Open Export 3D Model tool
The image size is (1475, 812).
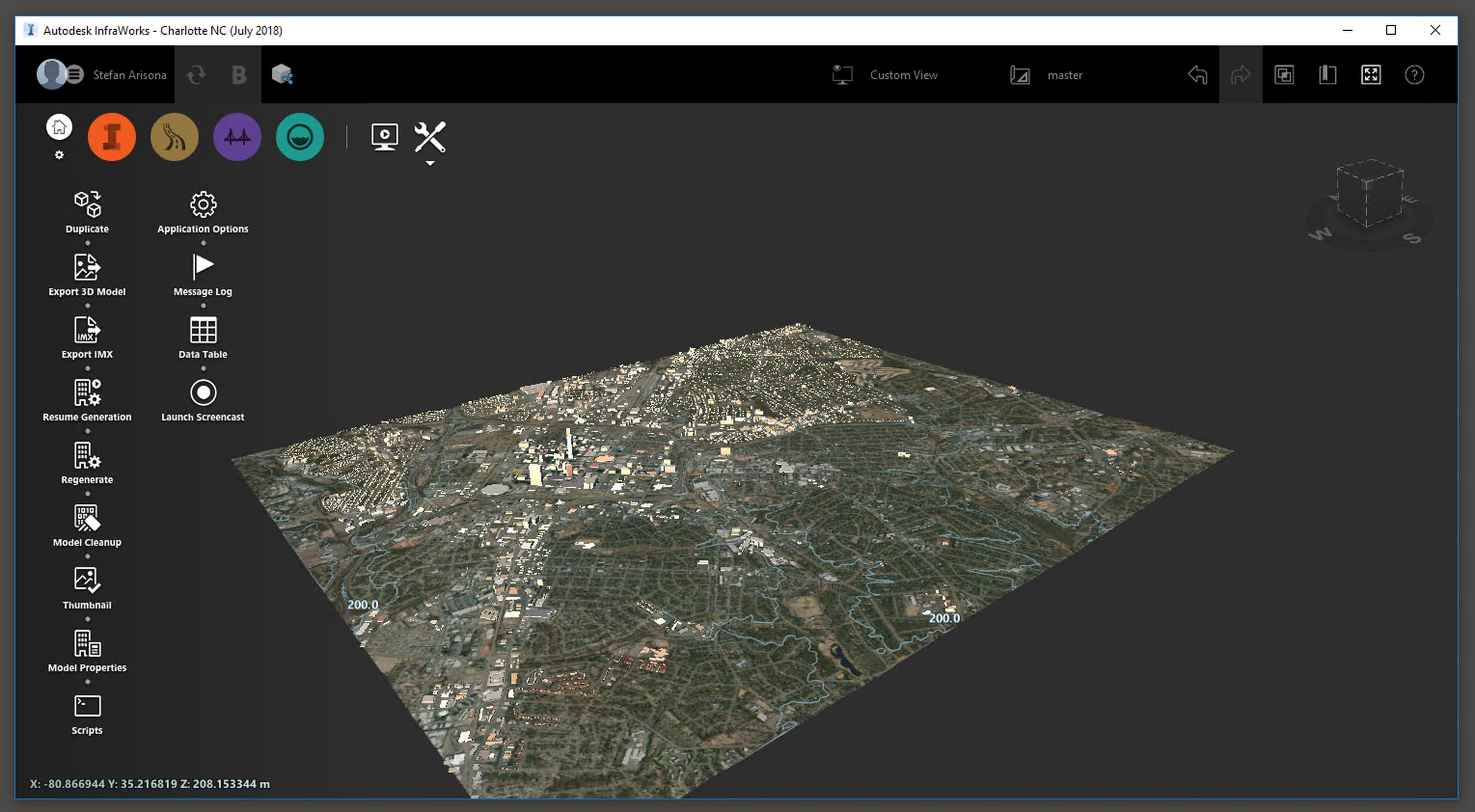87,267
